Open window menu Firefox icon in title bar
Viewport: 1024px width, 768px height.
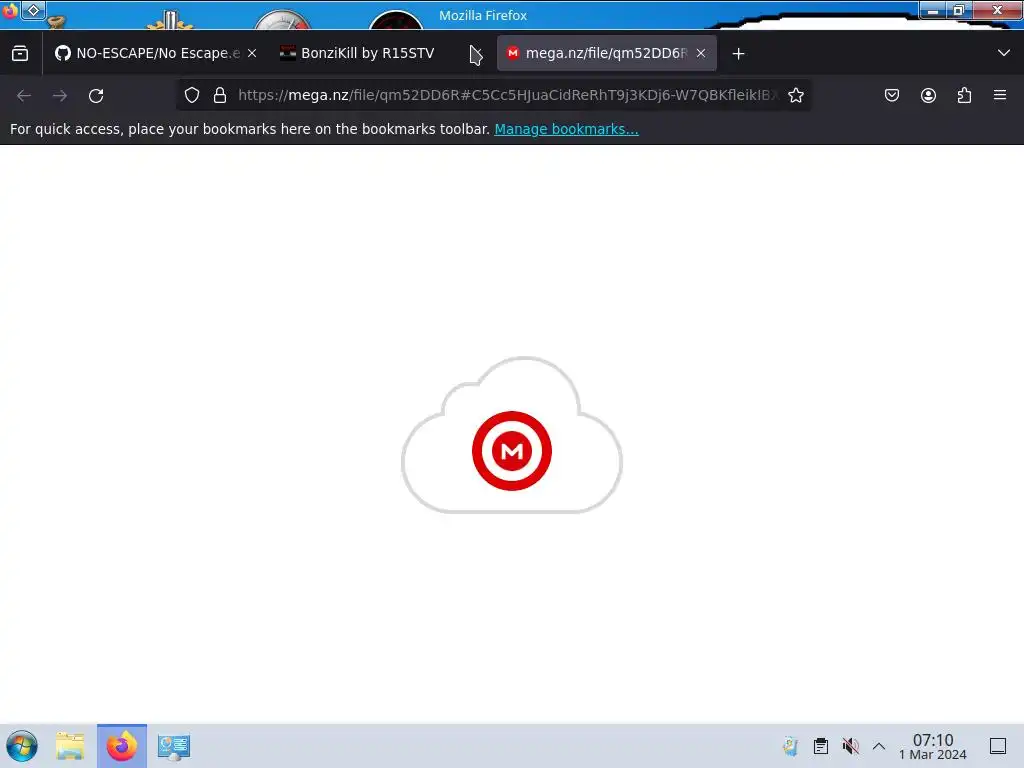pos(9,10)
